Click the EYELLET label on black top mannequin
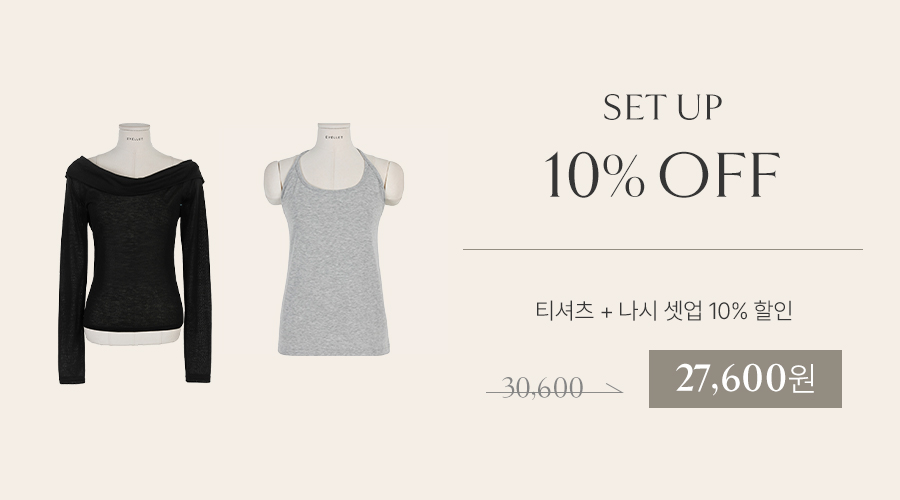Image resolution: width=900 pixels, height=500 pixels. point(134,138)
